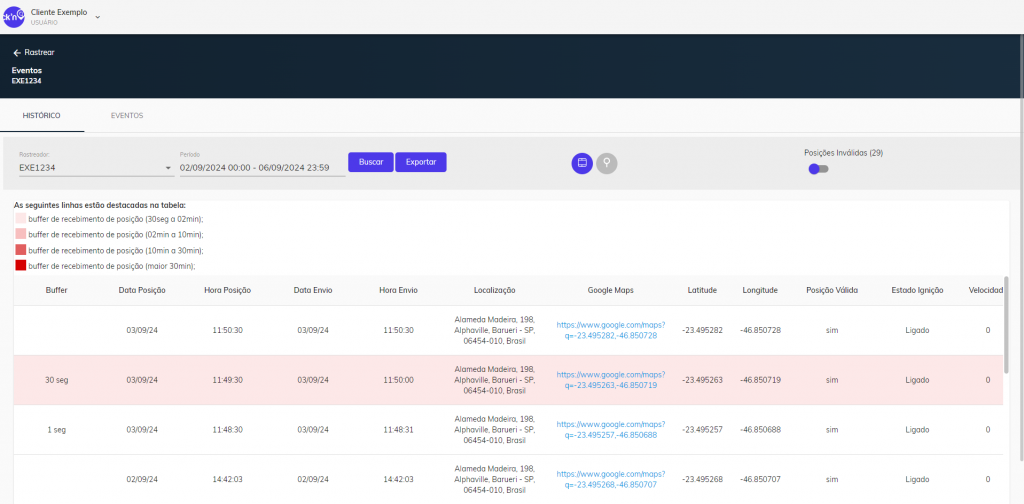Click hora posição cell 11:49:30
Image resolution: width=1024 pixels, height=504 pixels.
227,380
